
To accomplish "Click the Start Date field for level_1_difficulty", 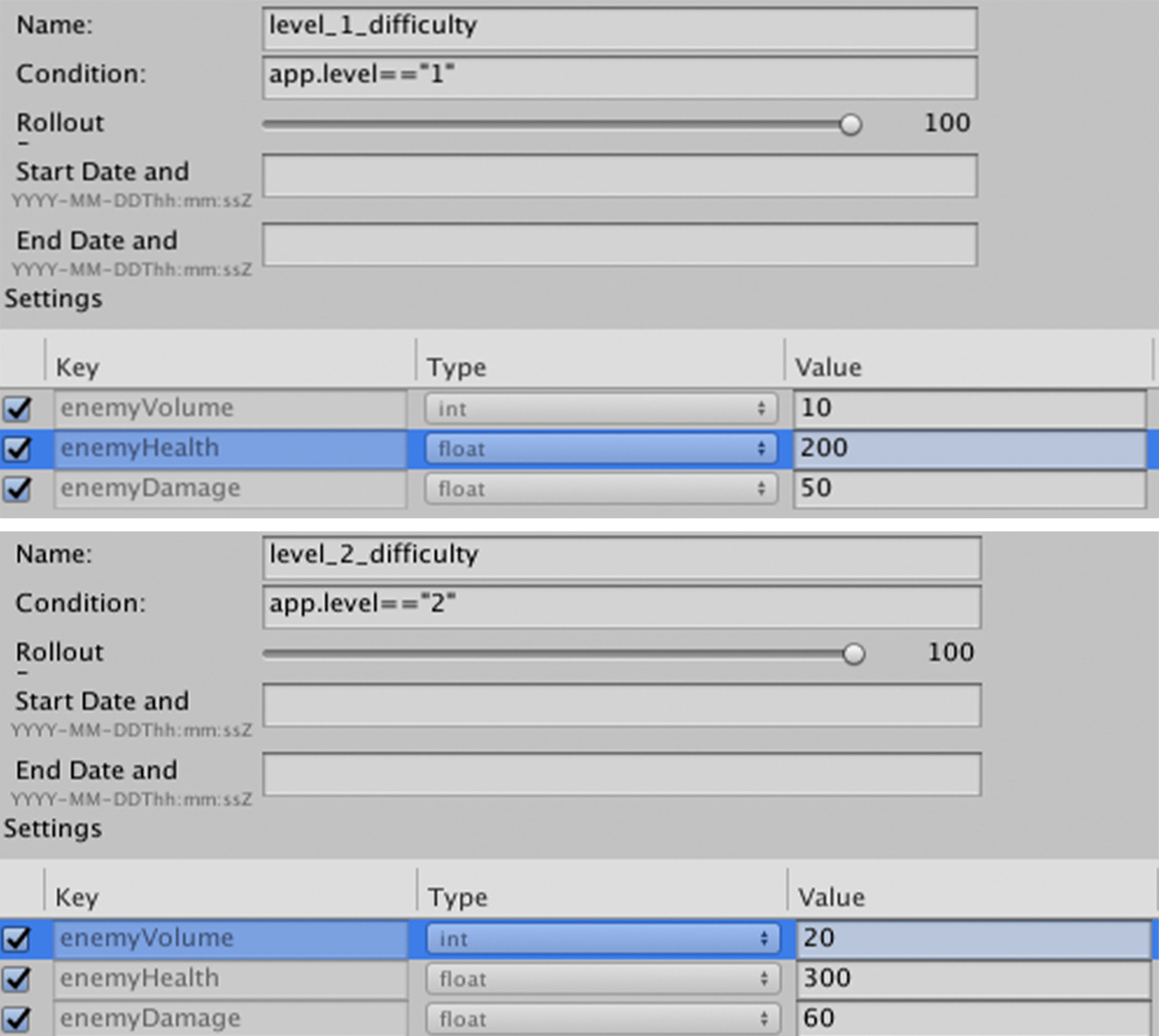I will (x=620, y=176).
